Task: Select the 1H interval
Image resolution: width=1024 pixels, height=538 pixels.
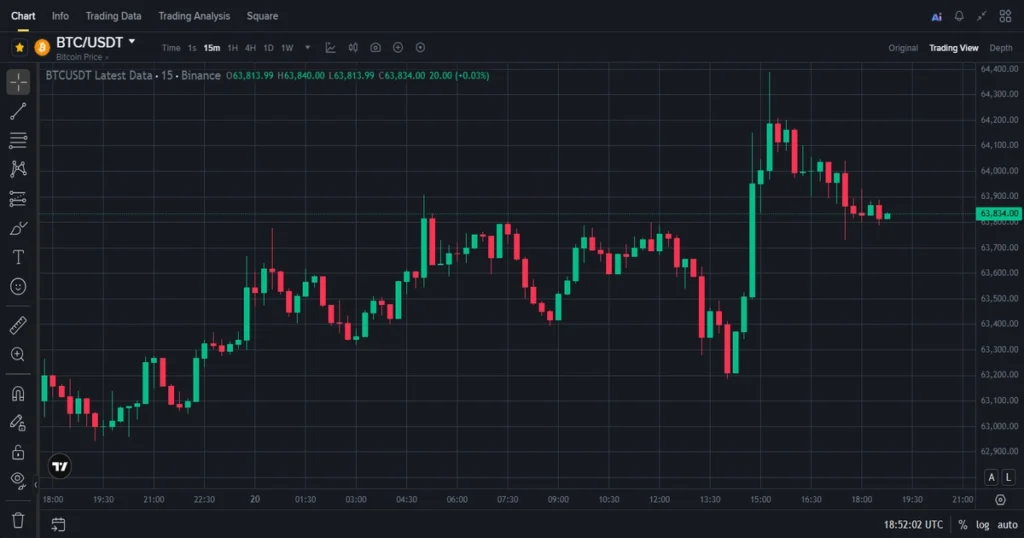Action: (232, 48)
